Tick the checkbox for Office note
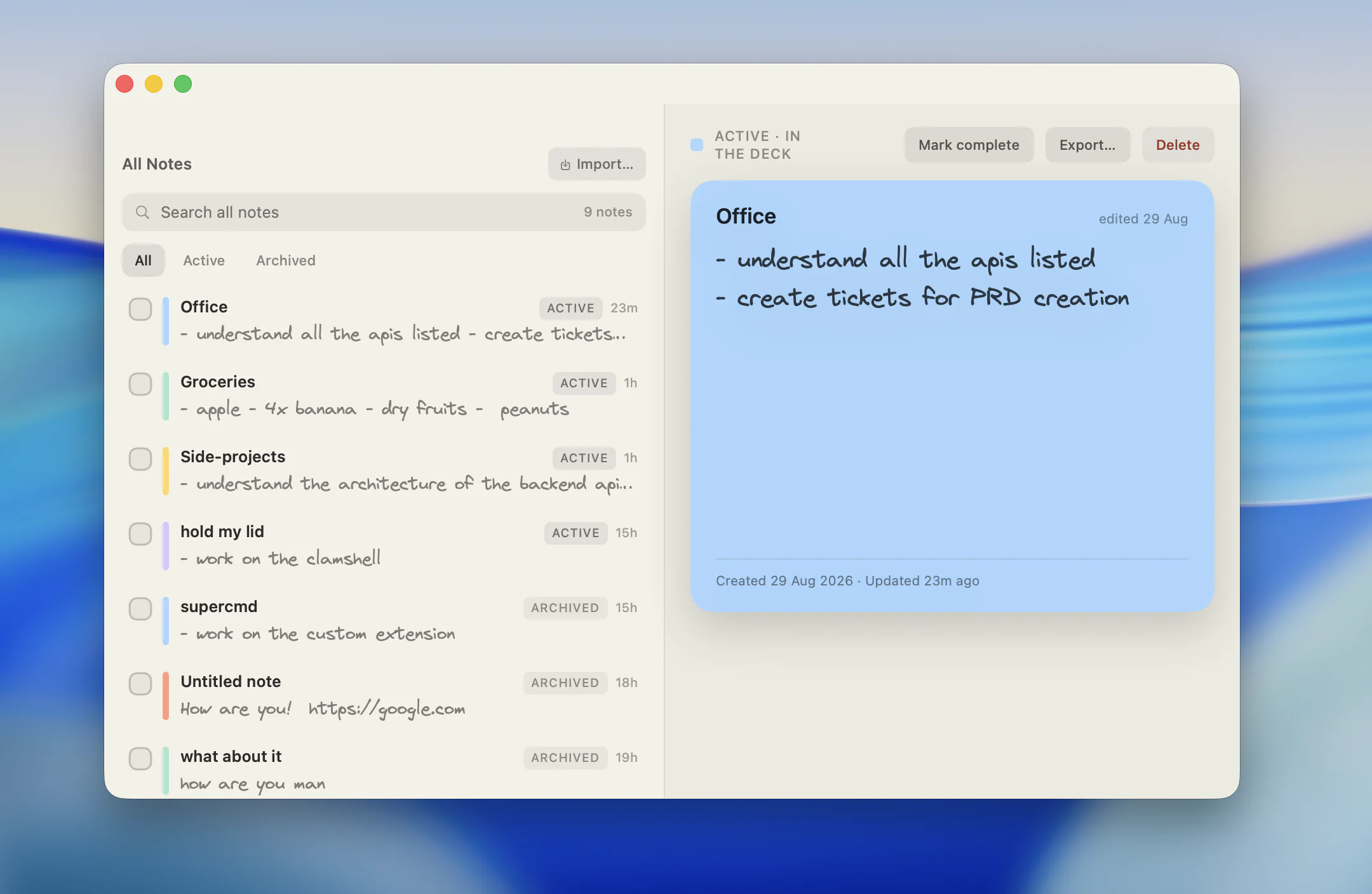Screen dimensions: 1372x894 140,309
